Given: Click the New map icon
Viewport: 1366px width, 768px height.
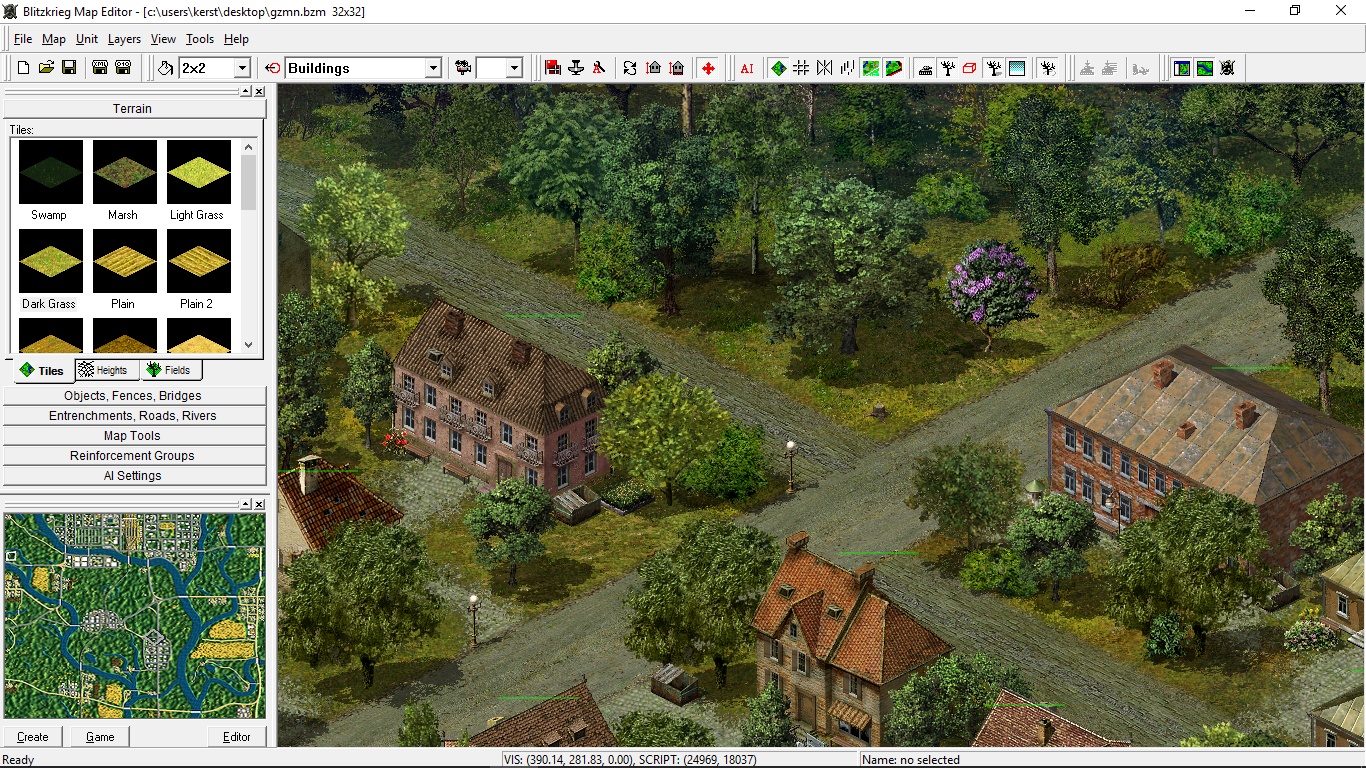Looking at the screenshot, I should tap(23, 68).
